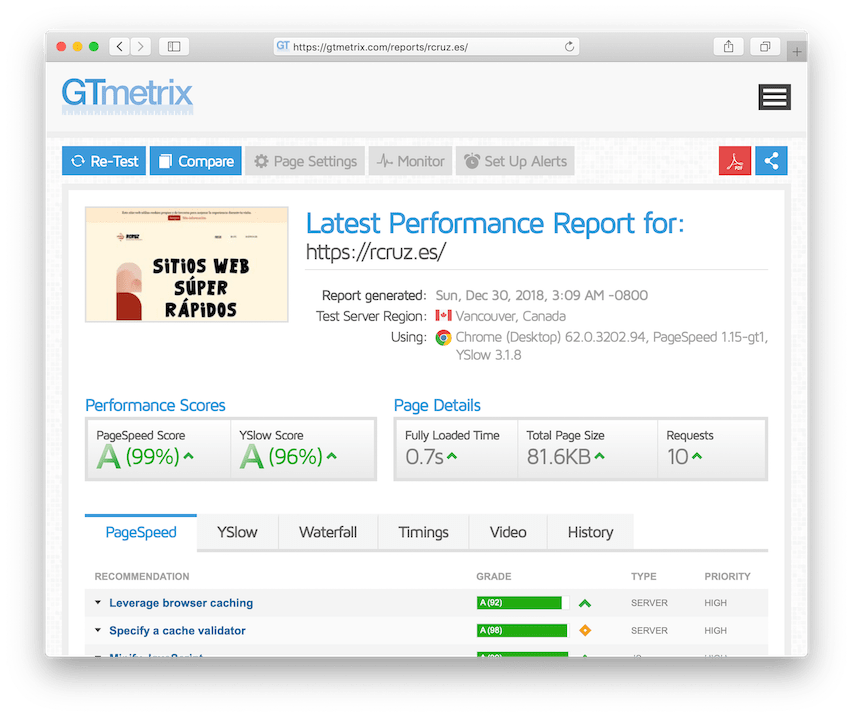Open Page Settings

[305, 160]
